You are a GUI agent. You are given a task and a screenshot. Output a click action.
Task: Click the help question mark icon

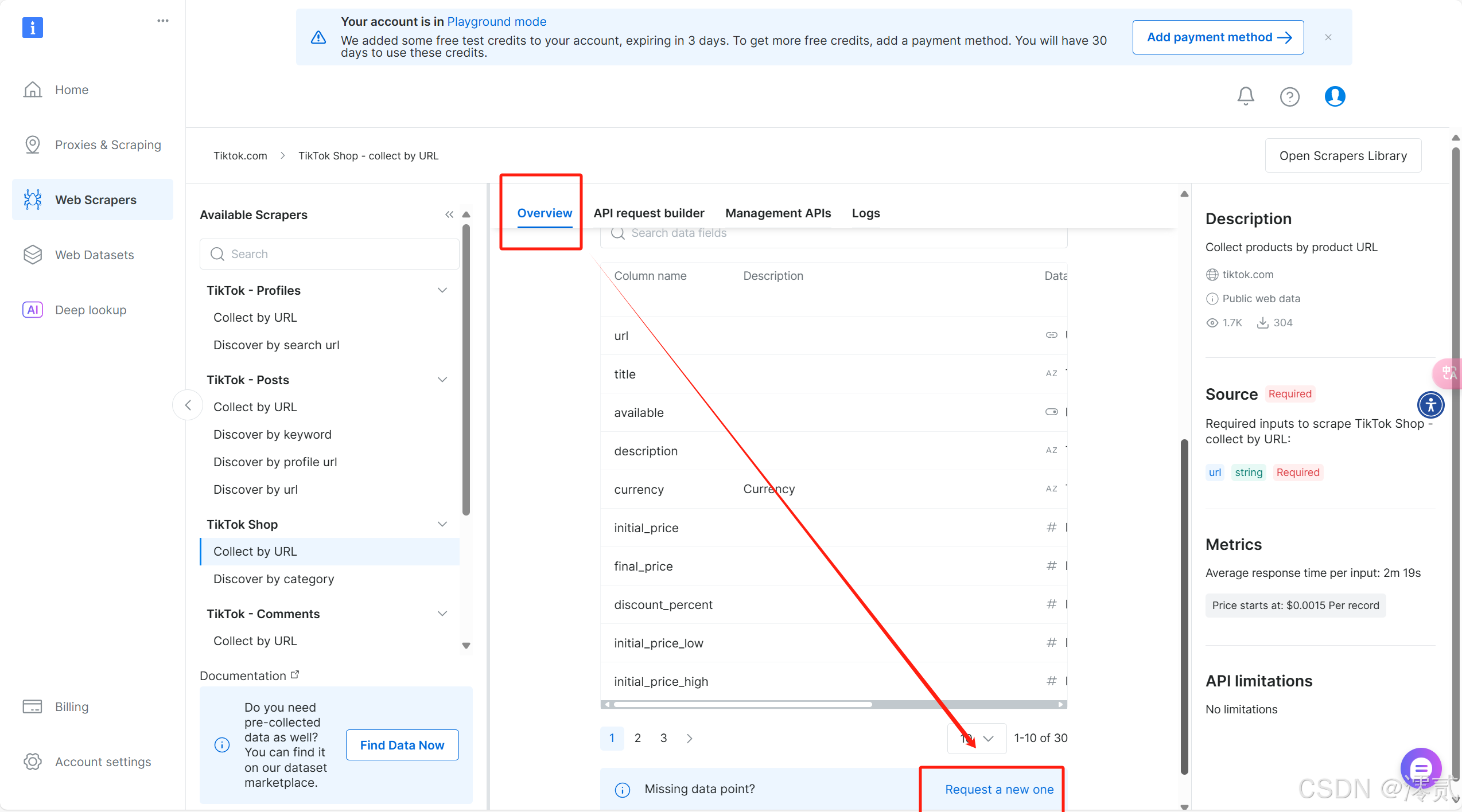[1289, 96]
